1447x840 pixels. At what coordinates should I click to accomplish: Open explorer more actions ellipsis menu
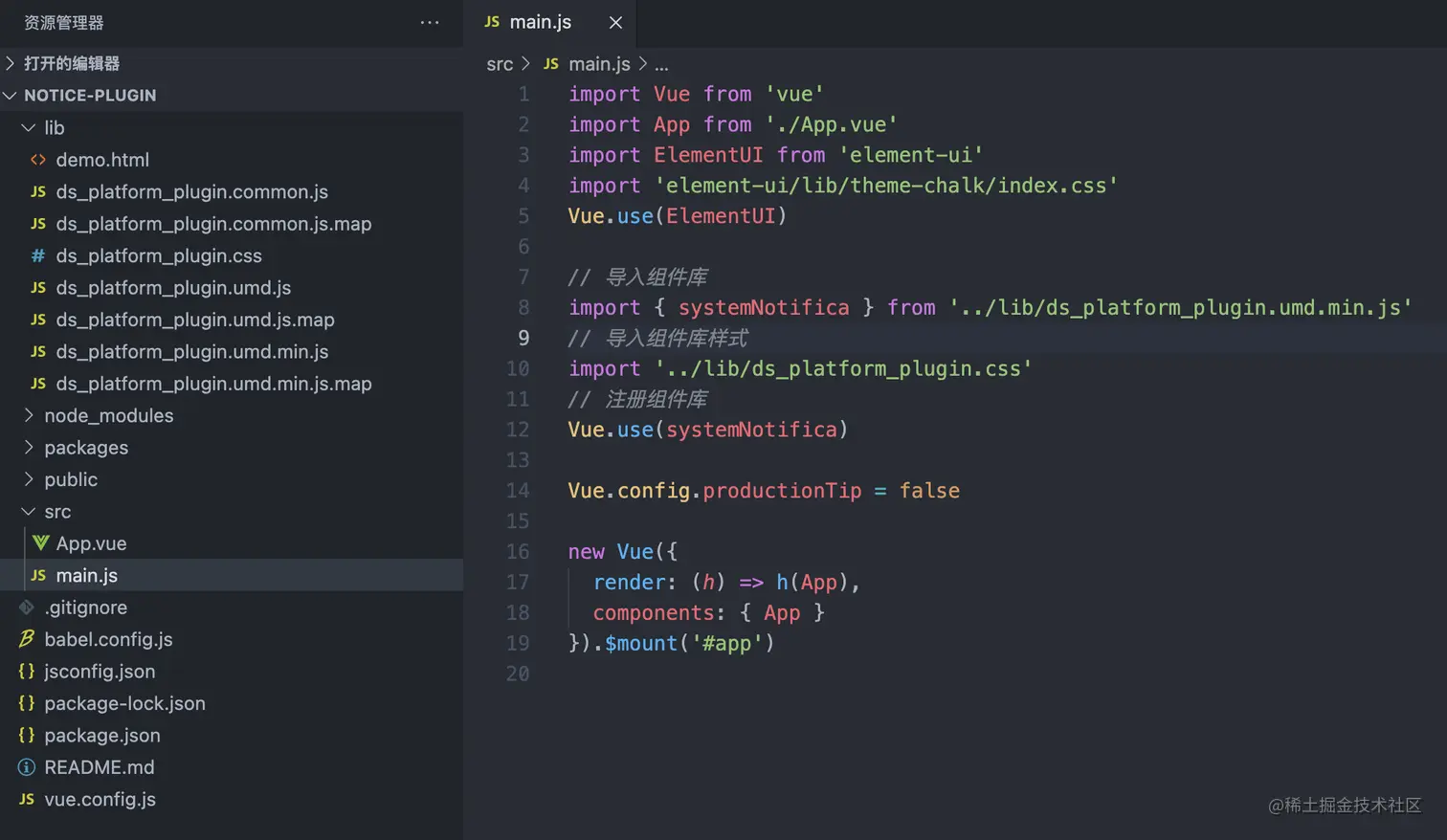tap(430, 22)
